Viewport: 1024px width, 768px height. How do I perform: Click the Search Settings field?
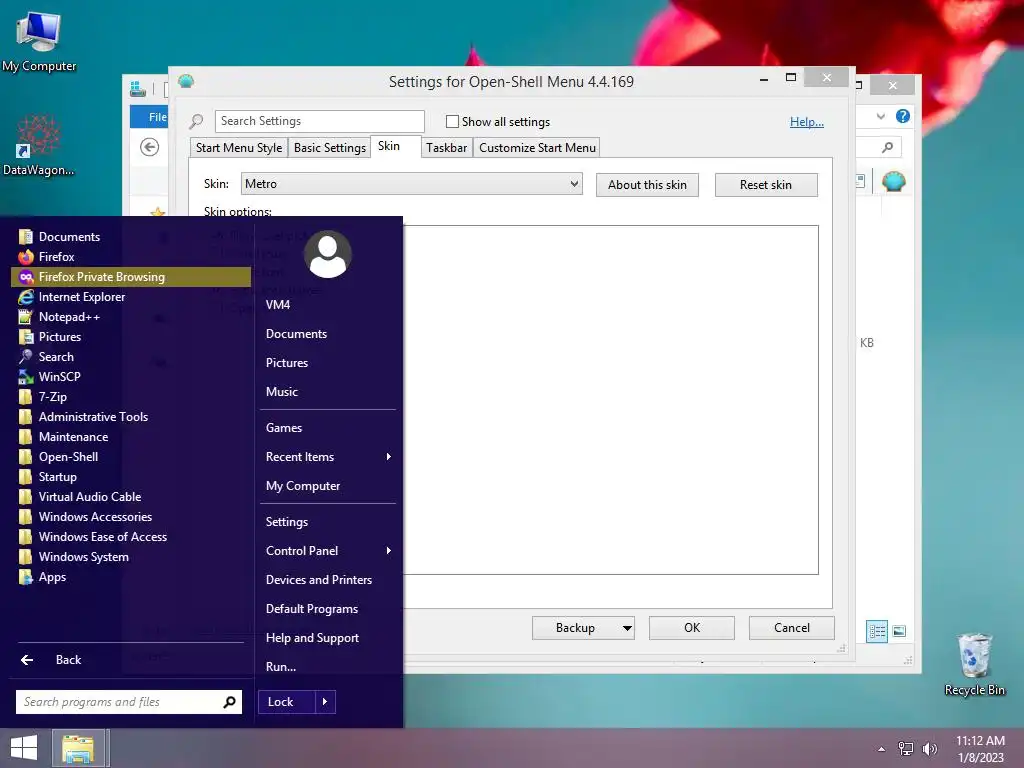click(x=319, y=121)
